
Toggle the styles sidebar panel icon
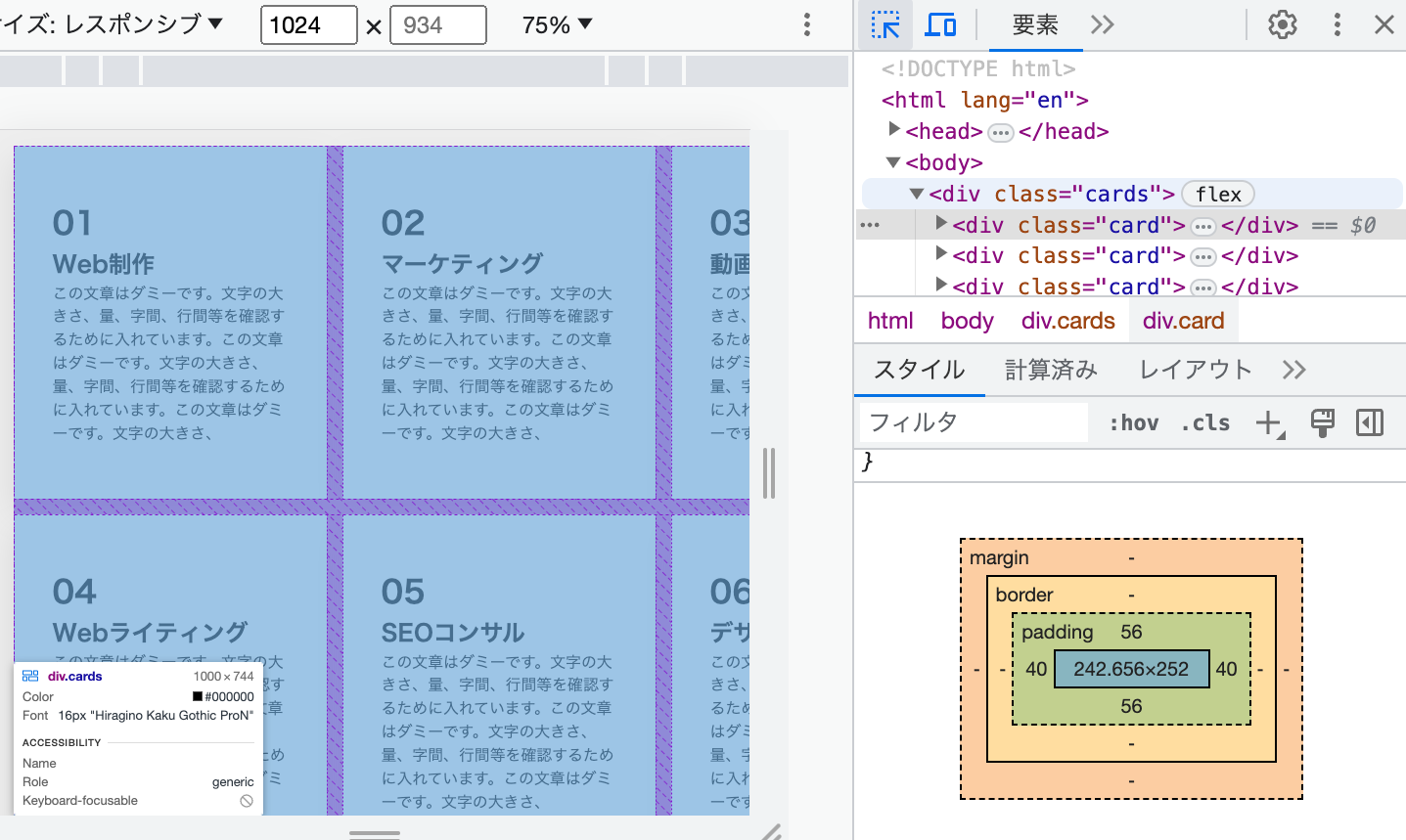click(1369, 422)
